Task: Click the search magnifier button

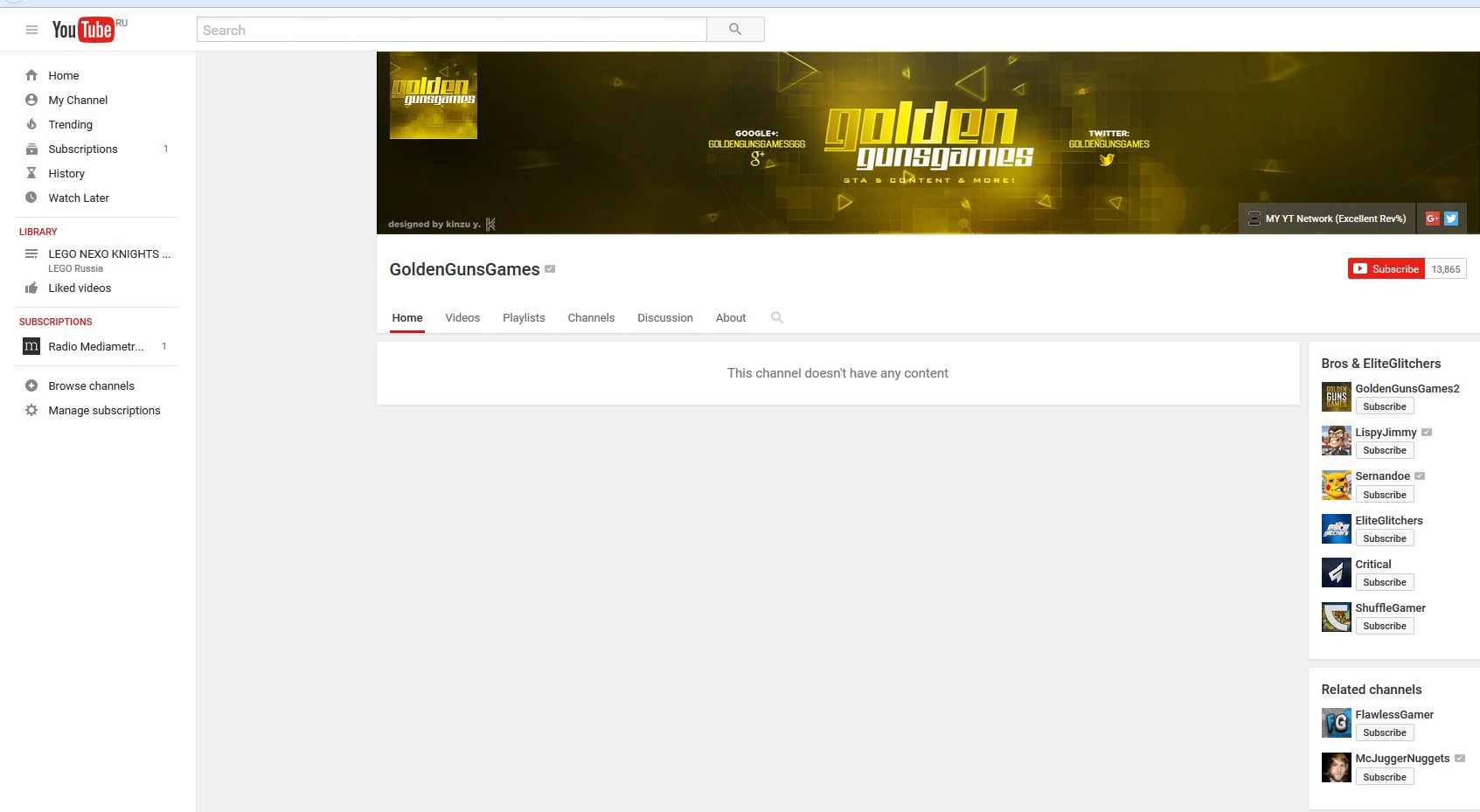Action: click(735, 30)
